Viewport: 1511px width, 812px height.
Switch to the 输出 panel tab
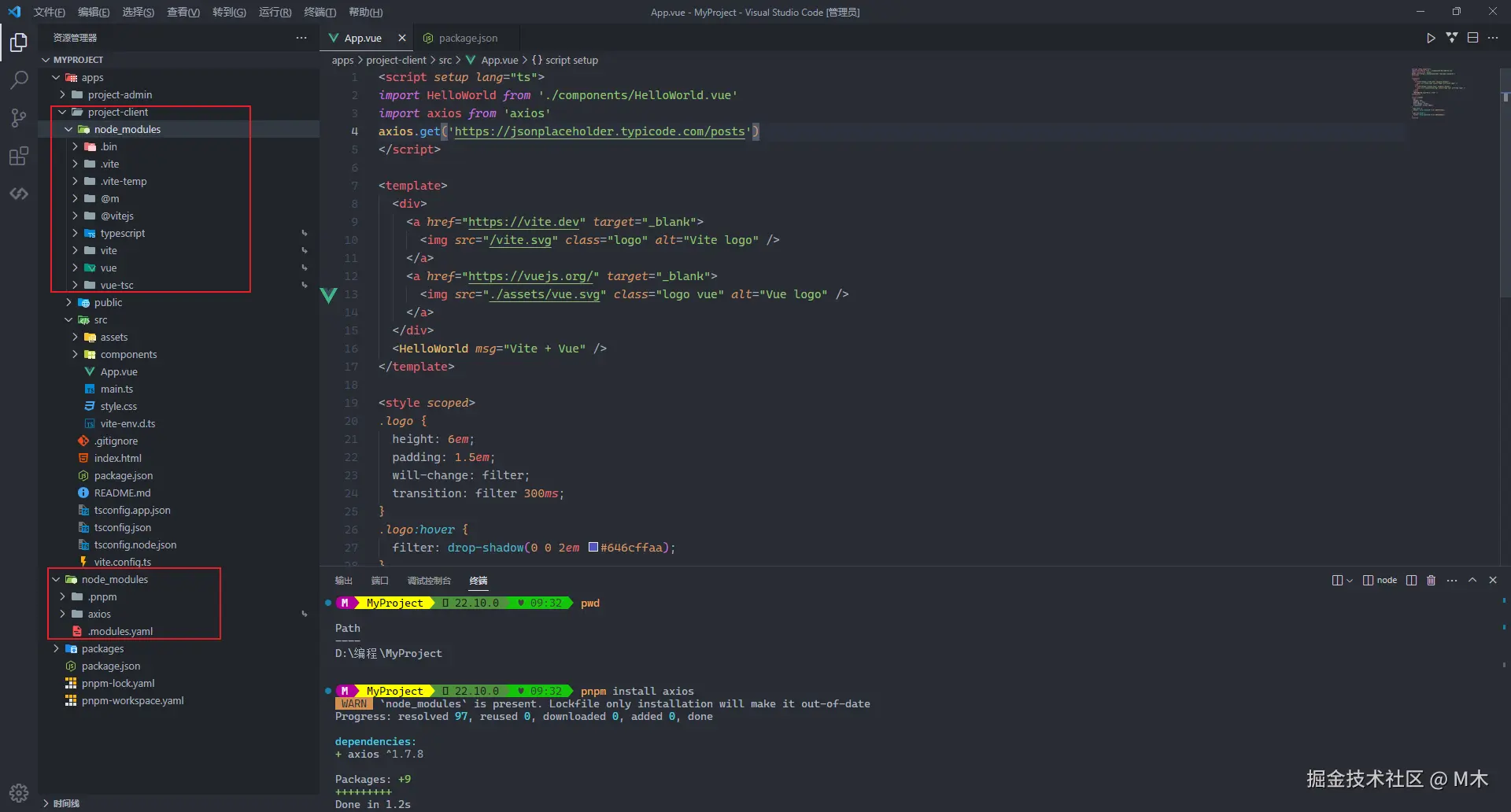[x=344, y=581]
